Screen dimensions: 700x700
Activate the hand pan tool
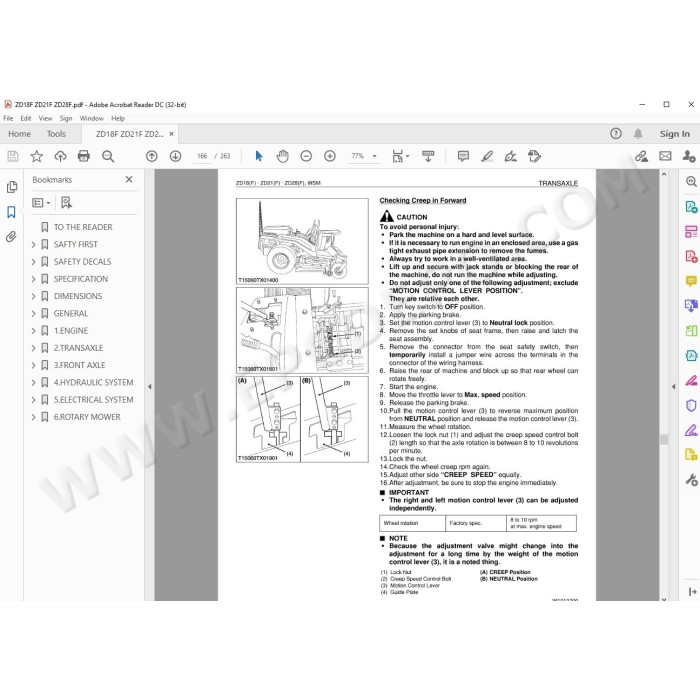283,156
